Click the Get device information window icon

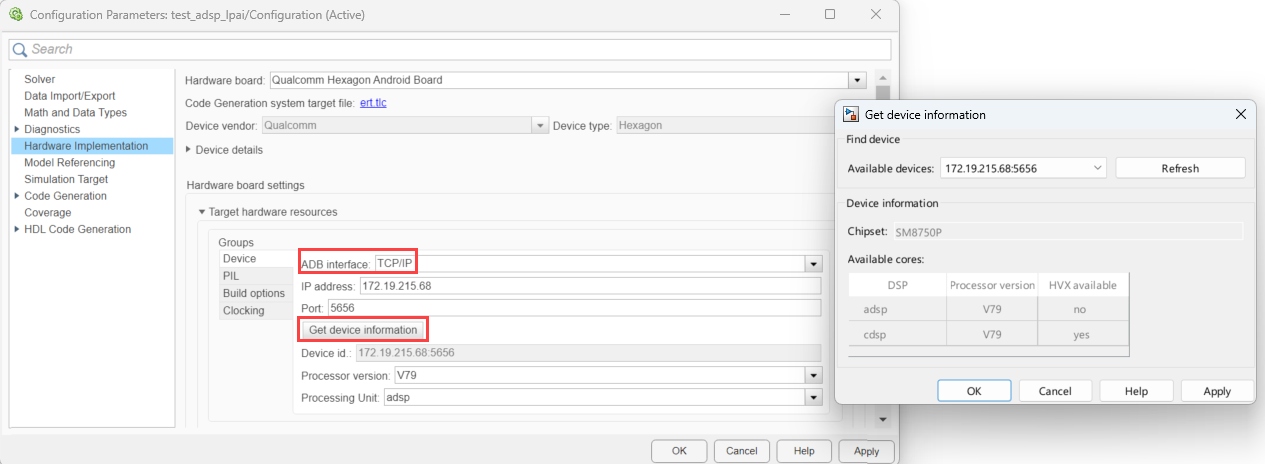click(851, 115)
